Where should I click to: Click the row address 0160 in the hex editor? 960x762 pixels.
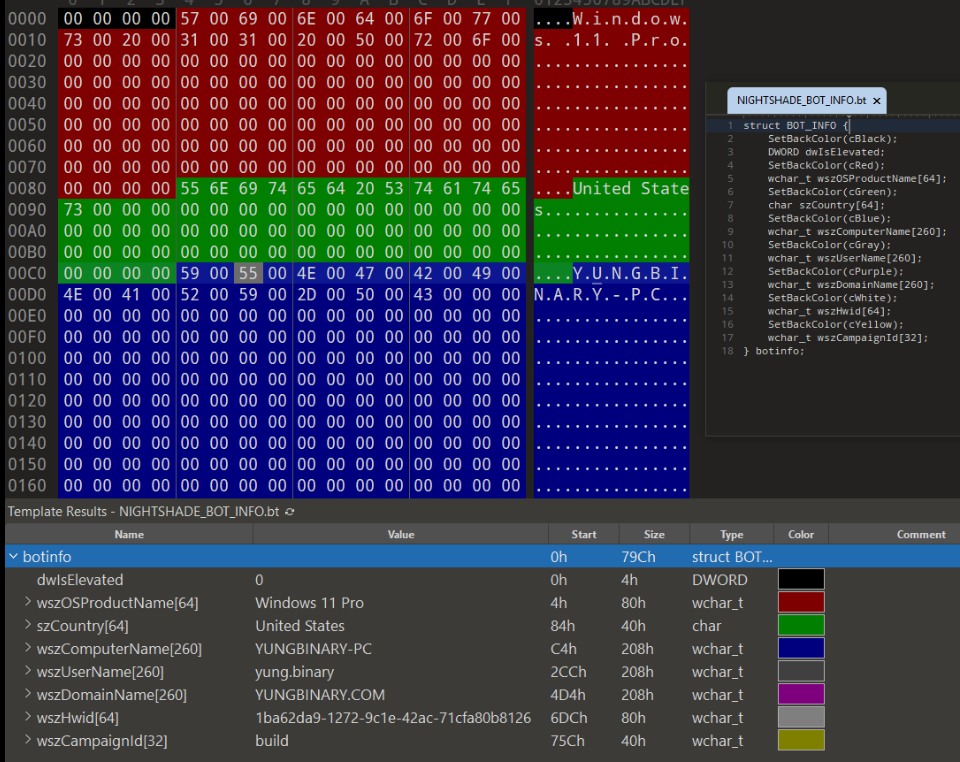tap(27, 485)
